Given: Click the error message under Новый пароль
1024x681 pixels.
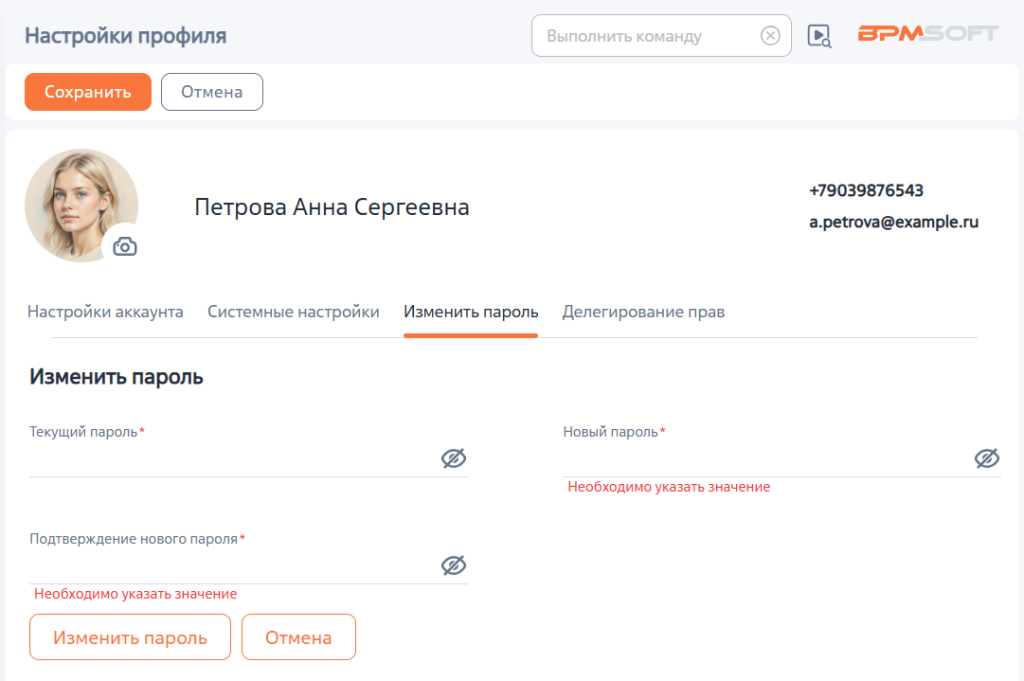Looking at the screenshot, I should click(669, 487).
